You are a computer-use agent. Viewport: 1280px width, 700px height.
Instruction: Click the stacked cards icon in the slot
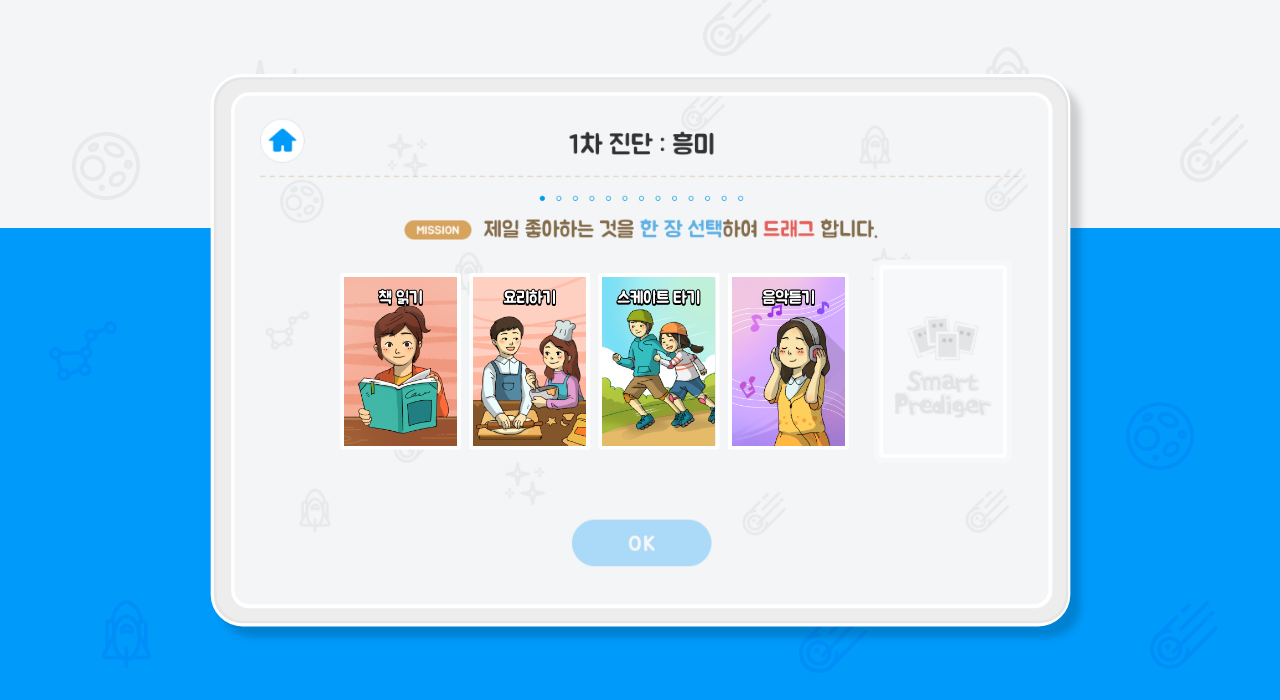click(x=942, y=338)
